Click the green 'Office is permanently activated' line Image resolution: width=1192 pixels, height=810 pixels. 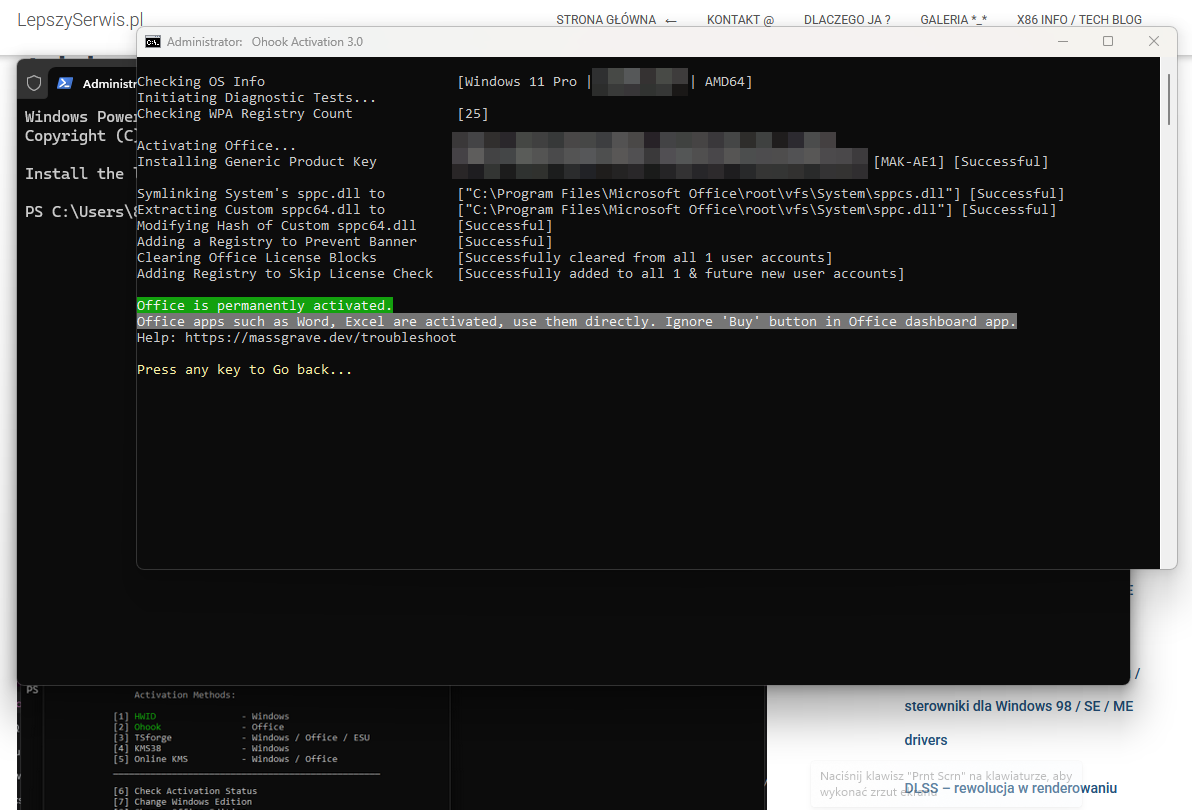tap(265, 305)
